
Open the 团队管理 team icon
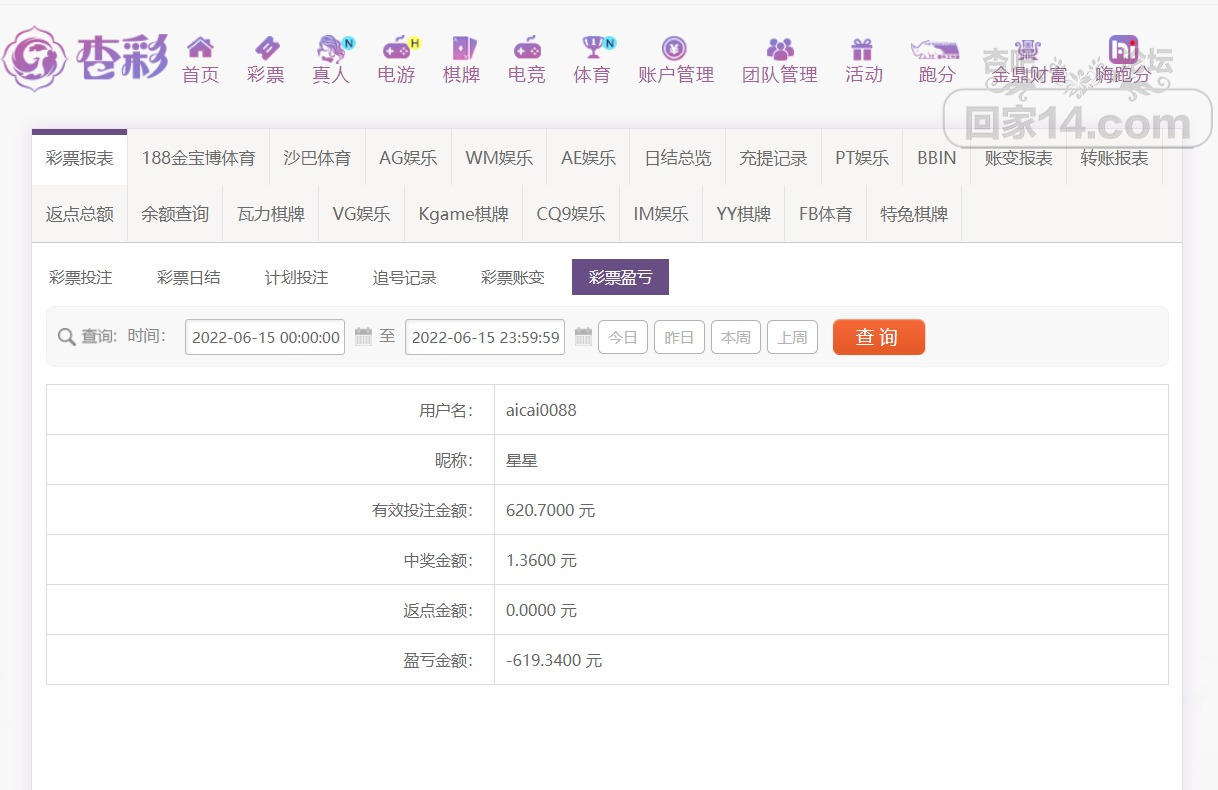(x=779, y=49)
